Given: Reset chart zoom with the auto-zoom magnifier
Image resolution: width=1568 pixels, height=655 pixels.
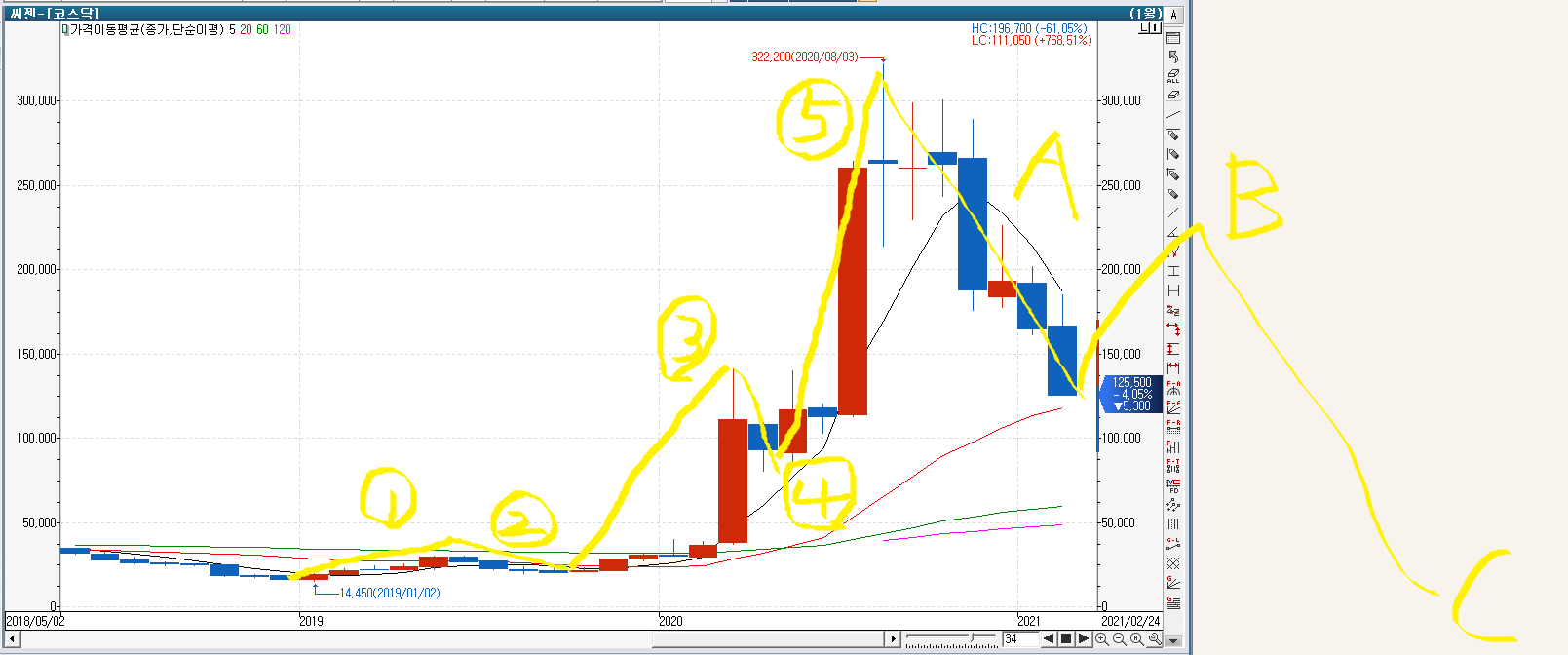Looking at the screenshot, I should 1137,639.
